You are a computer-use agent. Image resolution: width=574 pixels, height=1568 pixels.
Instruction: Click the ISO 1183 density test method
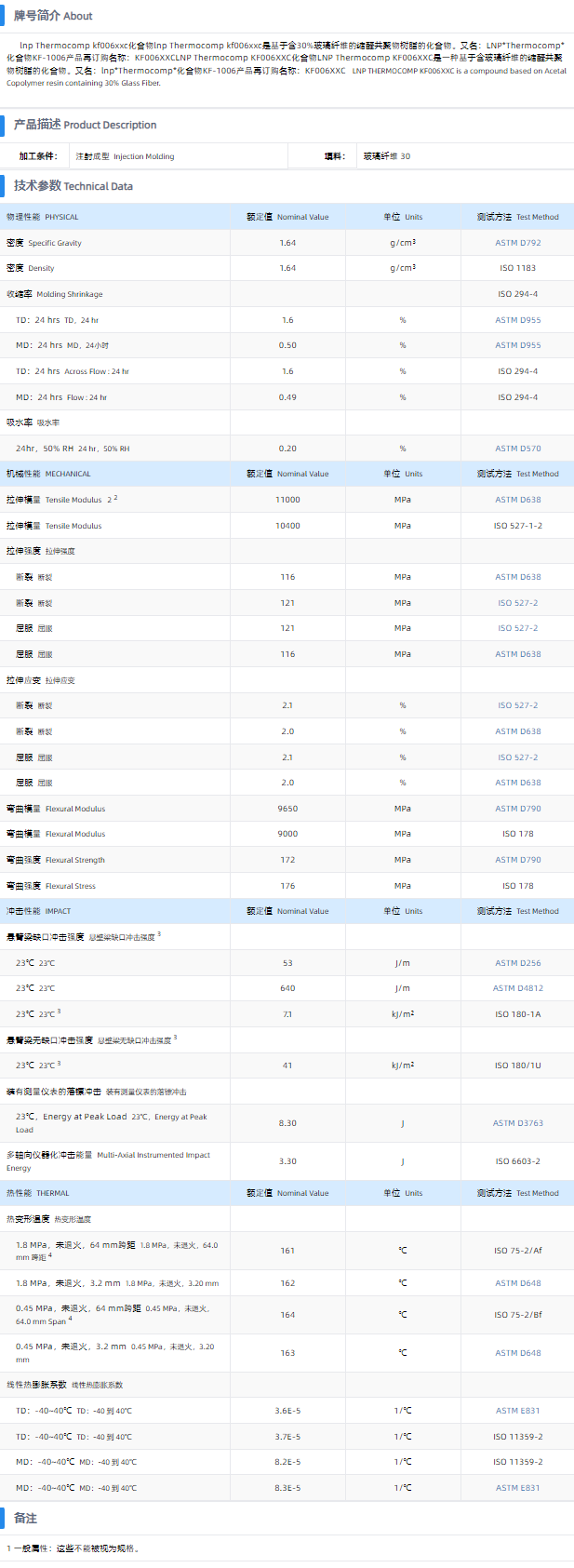517,268
